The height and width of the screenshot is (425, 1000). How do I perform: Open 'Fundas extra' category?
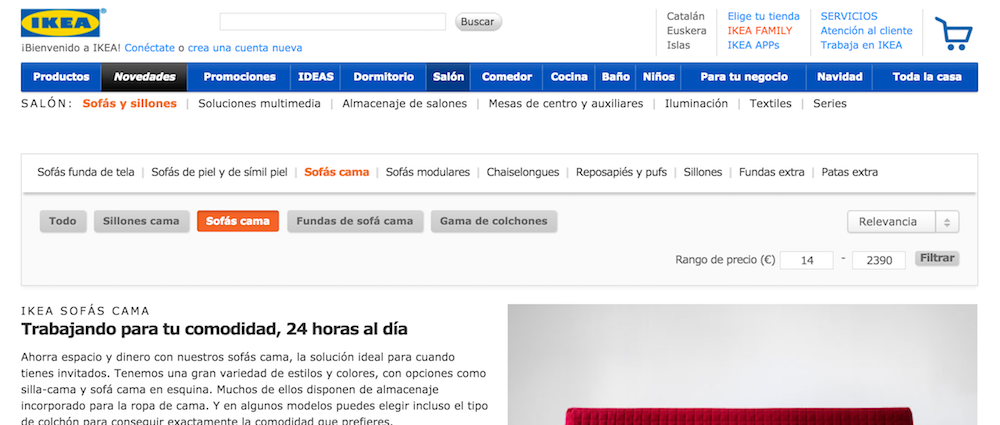point(771,172)
